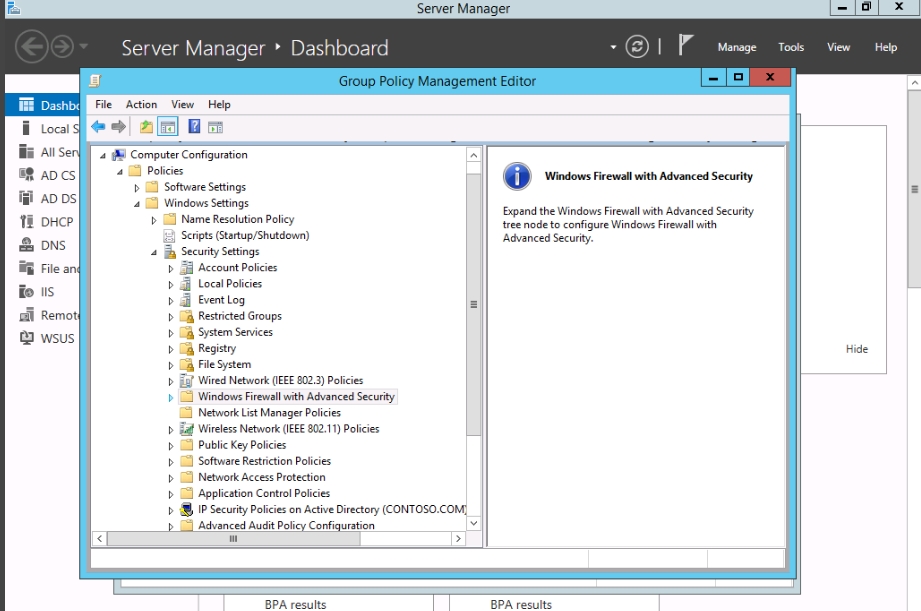Select IIS icon in Server Manager sidebar

coord(26,291)
